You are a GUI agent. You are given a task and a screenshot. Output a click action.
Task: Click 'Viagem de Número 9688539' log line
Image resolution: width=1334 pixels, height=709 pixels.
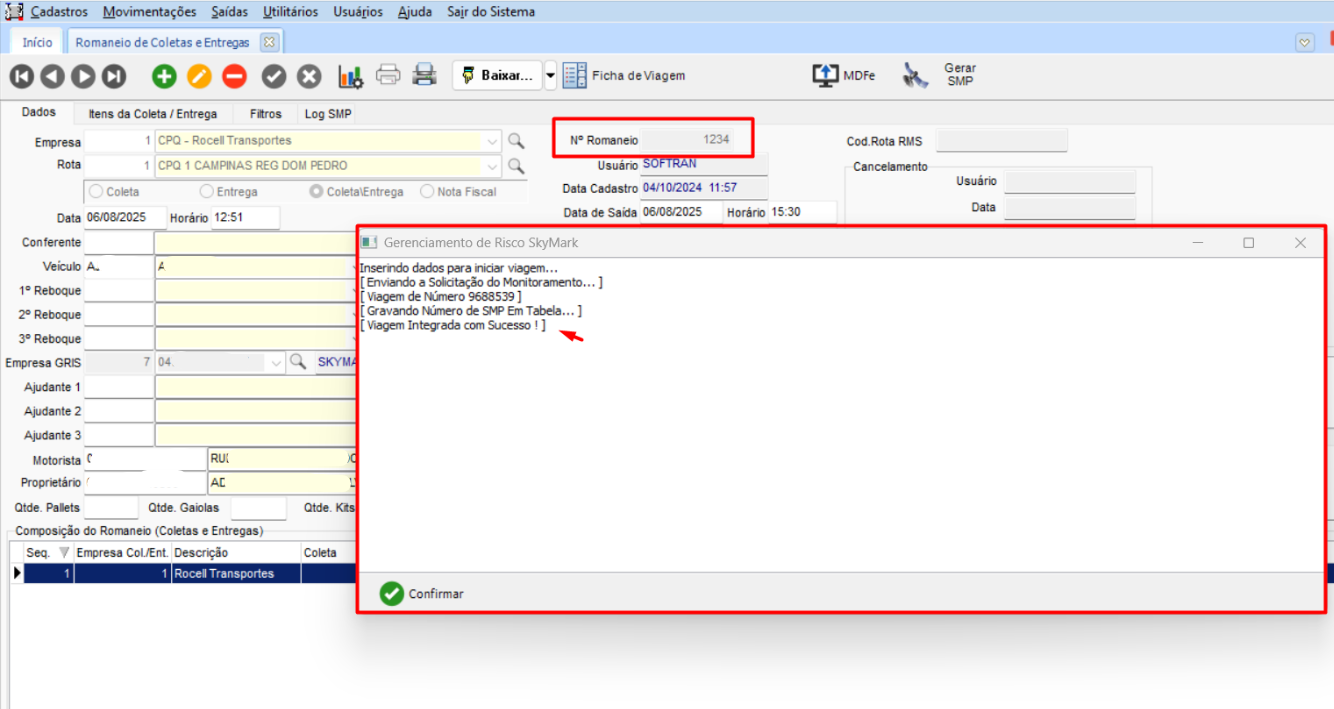pyautogui.click(x=441, y=297)
